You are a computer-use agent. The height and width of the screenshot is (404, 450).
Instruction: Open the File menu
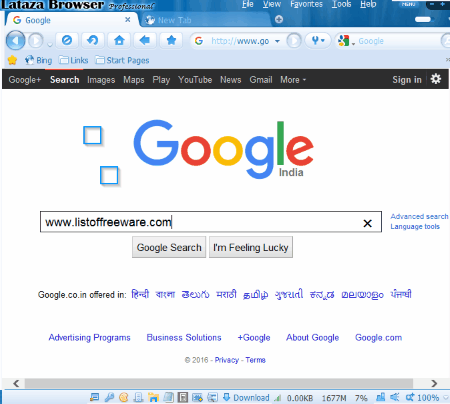click(x=248, y=4)
